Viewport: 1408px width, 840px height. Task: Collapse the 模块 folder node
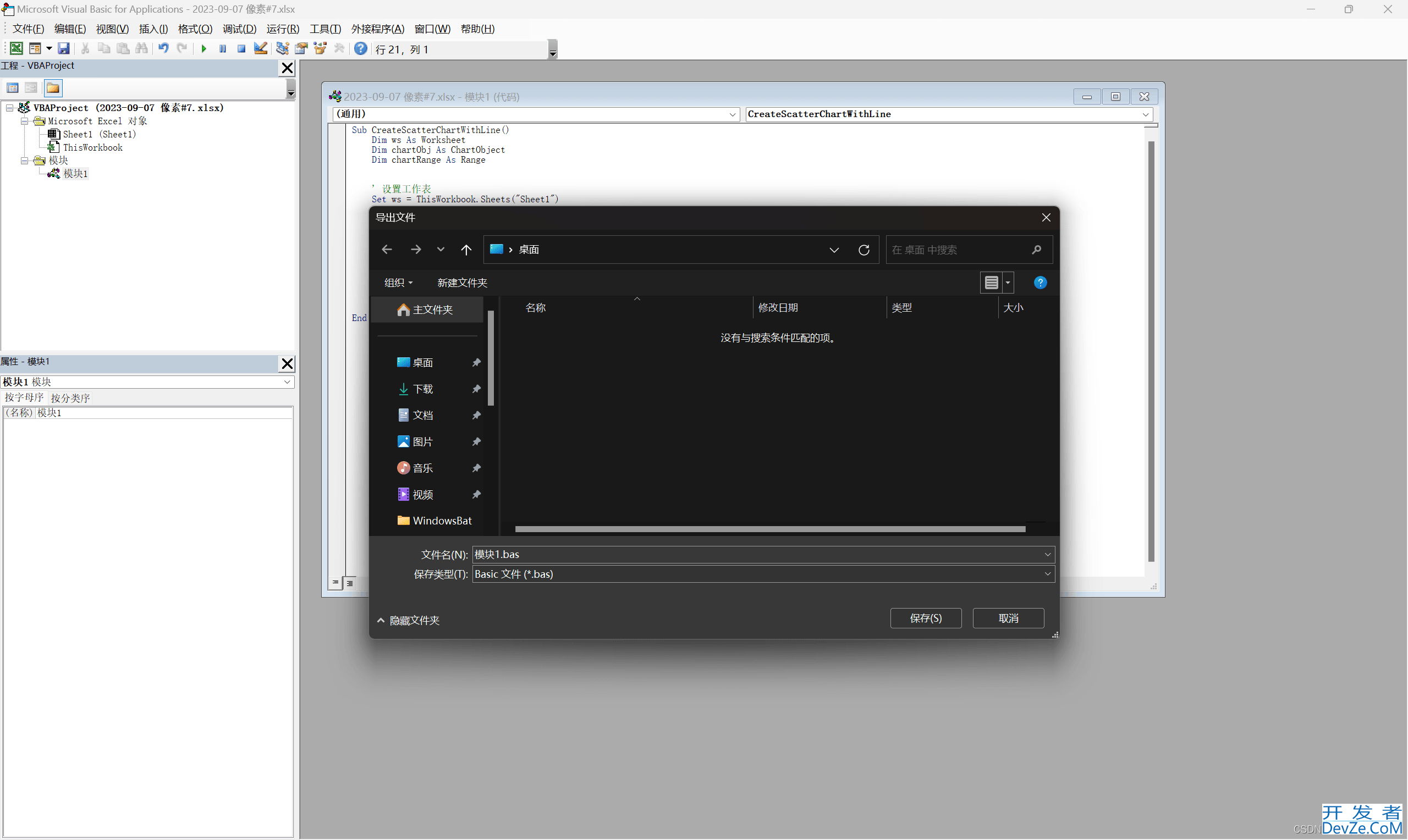[24, 161]
